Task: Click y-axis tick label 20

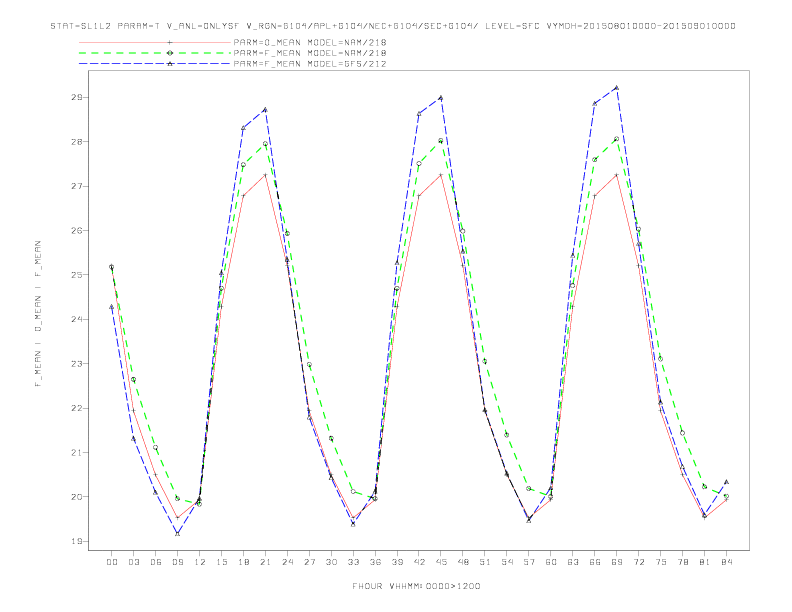Action: pyautogui.click(x=76, y=497)
